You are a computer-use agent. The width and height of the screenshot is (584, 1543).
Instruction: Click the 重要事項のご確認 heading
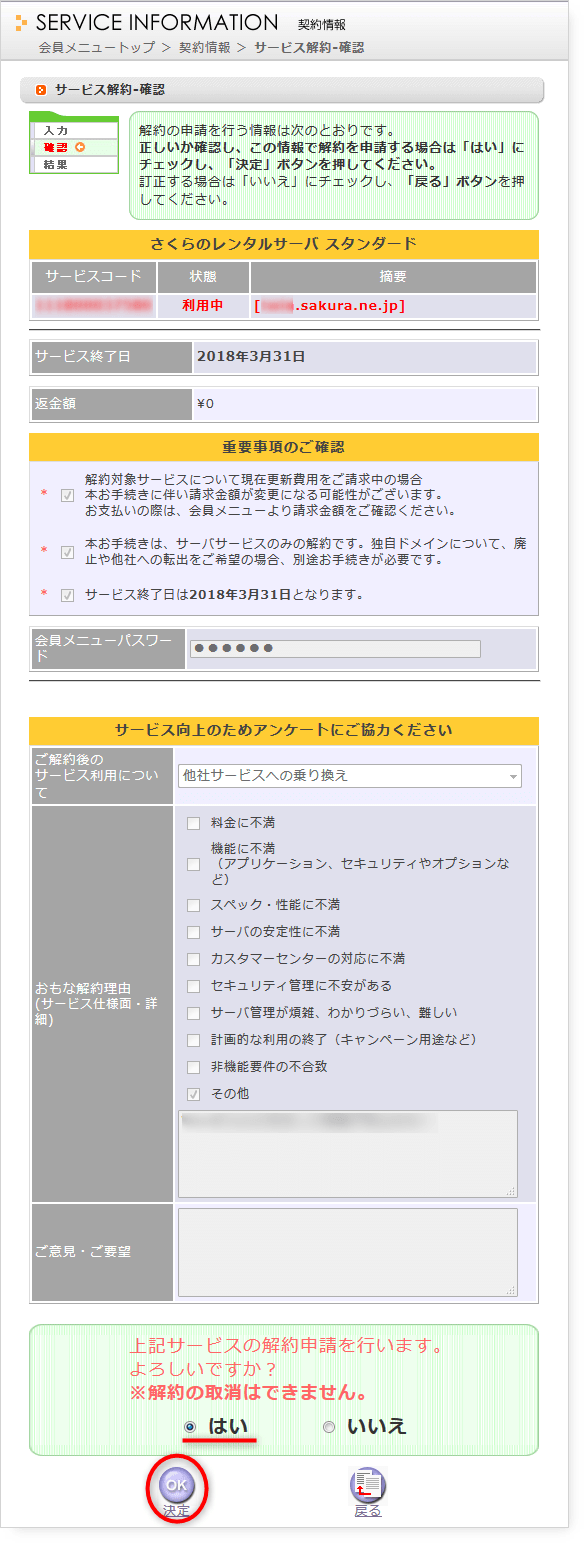tap(284, 447)
